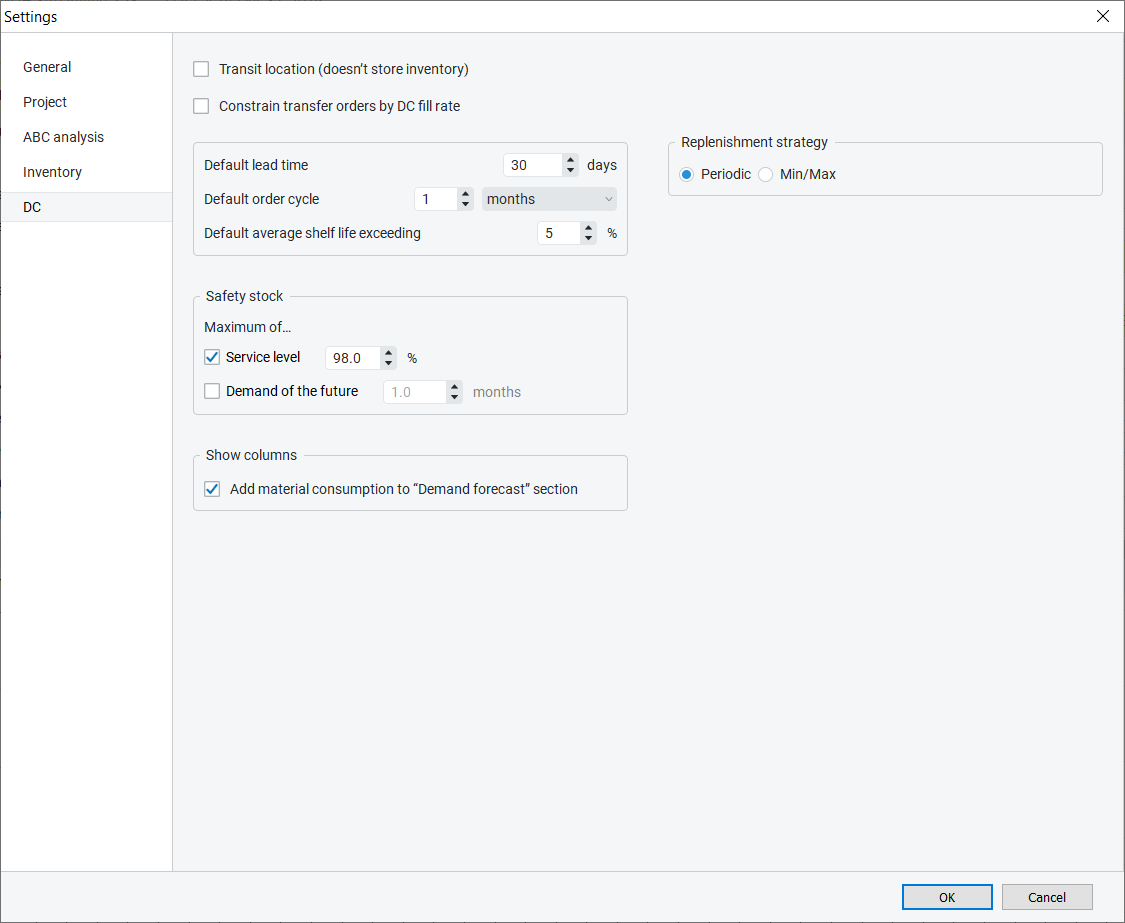Uncheck the Service level safety stock option
The image size is (1125, 923).
[212, 357]
